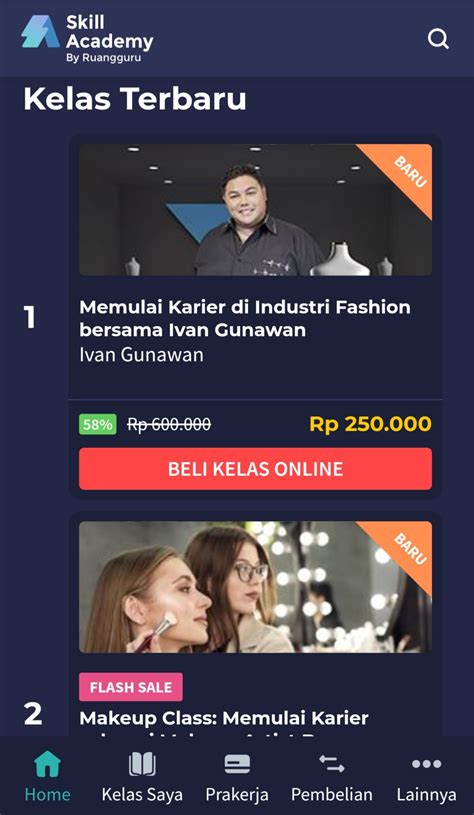Tap the FLASH SALE badge
The width and height of the screenshot is (474, 815).
131,687
